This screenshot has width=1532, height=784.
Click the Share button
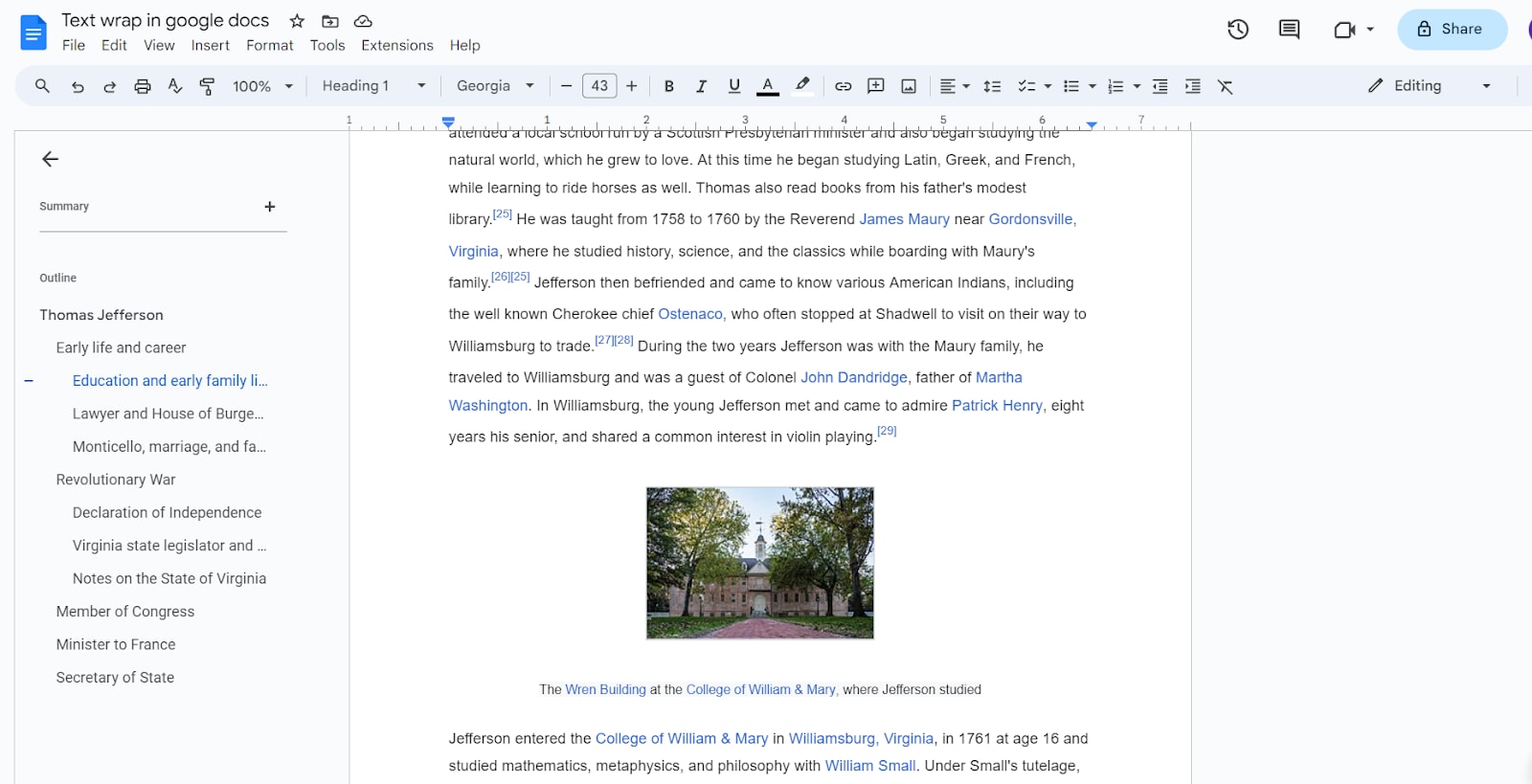tap(1452, 30)
